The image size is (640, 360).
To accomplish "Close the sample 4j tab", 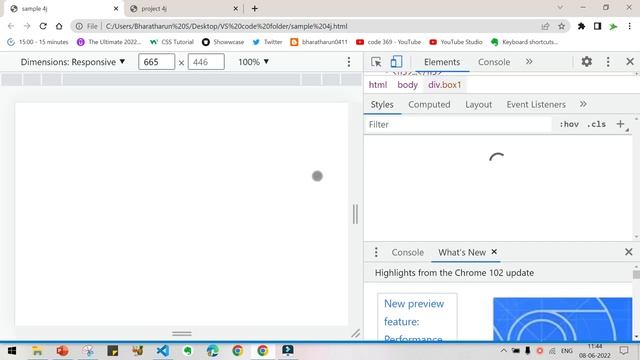I will click(116, 9).
